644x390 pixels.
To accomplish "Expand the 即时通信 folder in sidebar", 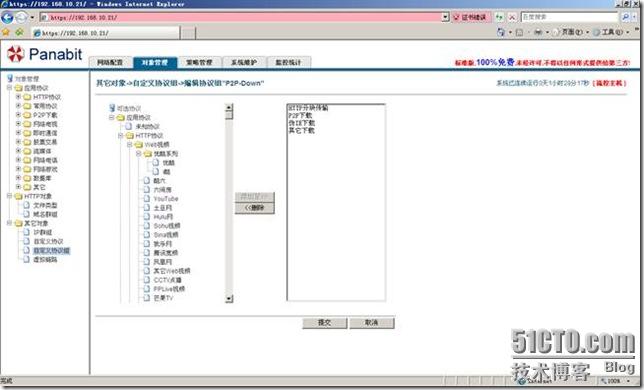I will [18, 133].
